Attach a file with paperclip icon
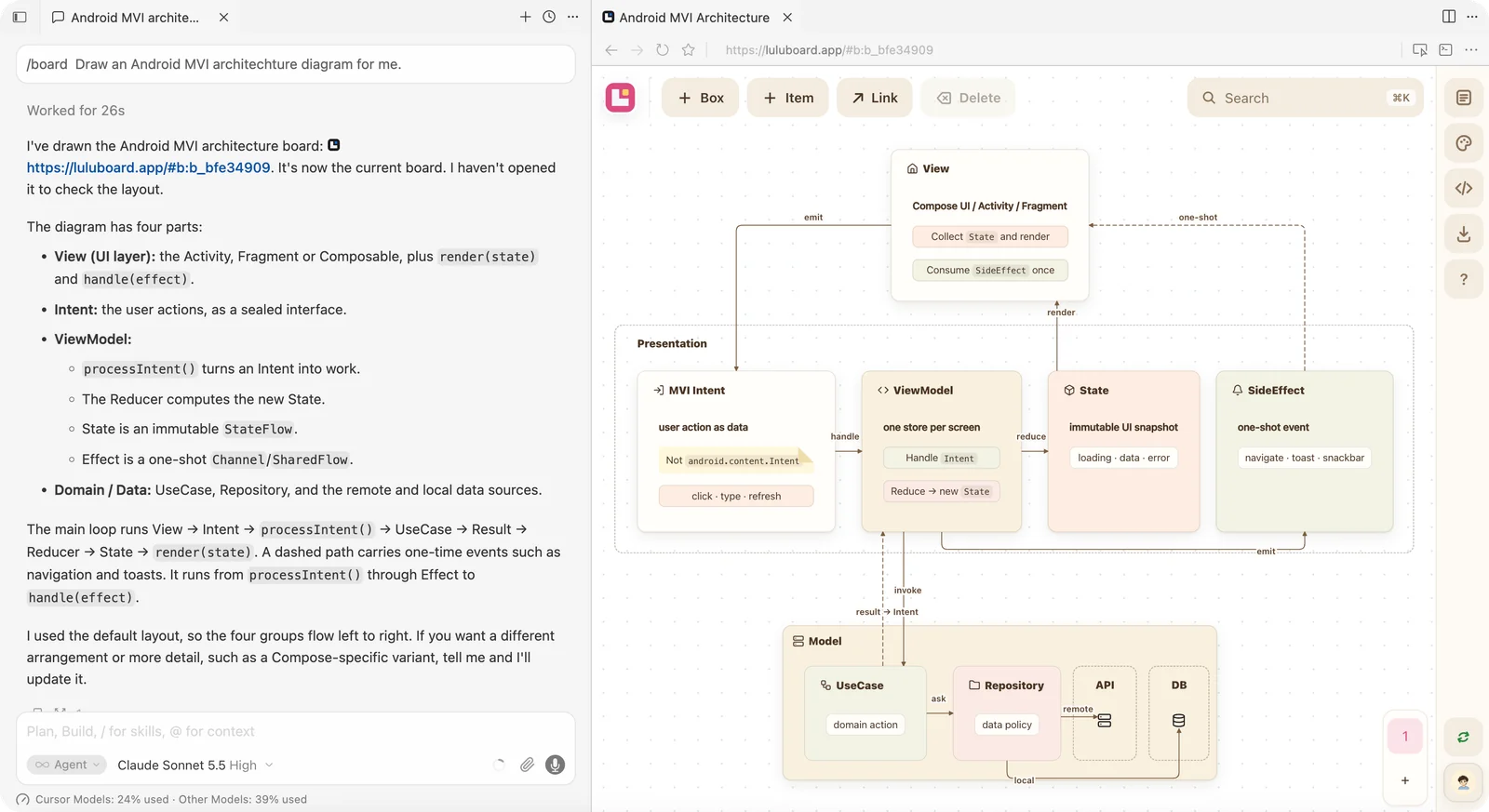Image resolution: width=1489 pixels, height=812 pixels. 527,765
